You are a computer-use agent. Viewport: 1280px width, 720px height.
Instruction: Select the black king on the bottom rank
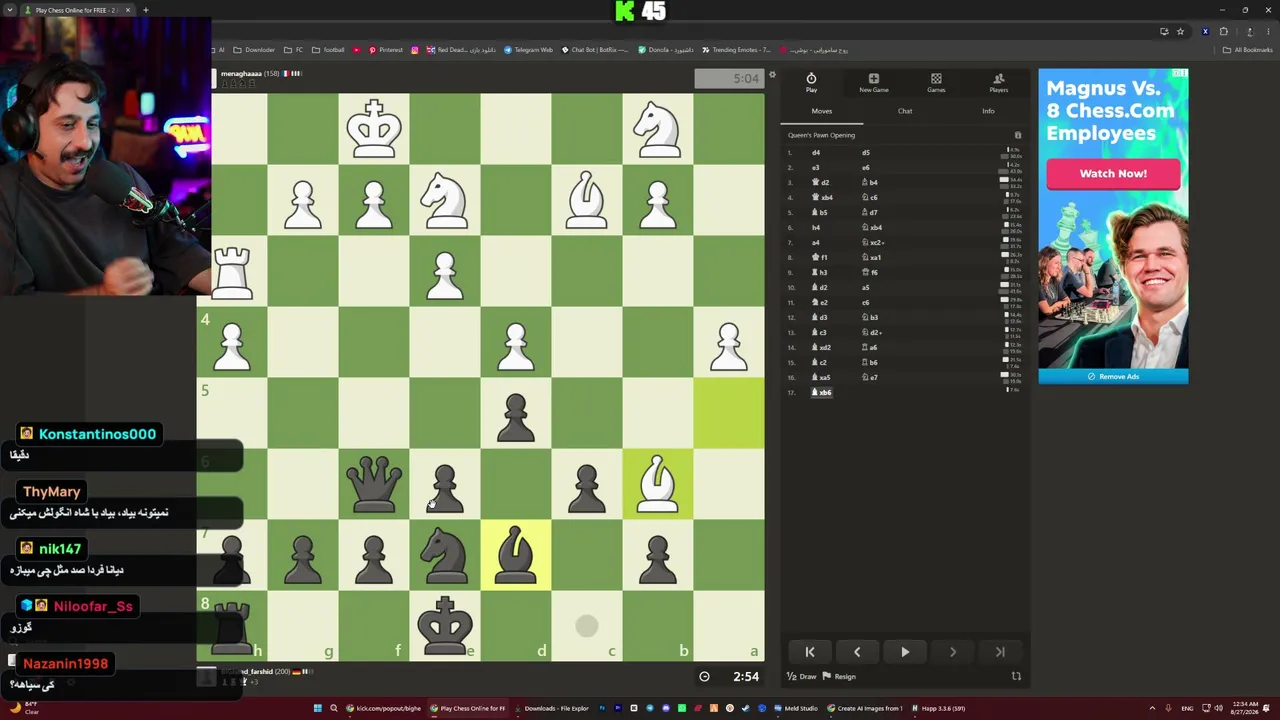(x=445, y=626)
